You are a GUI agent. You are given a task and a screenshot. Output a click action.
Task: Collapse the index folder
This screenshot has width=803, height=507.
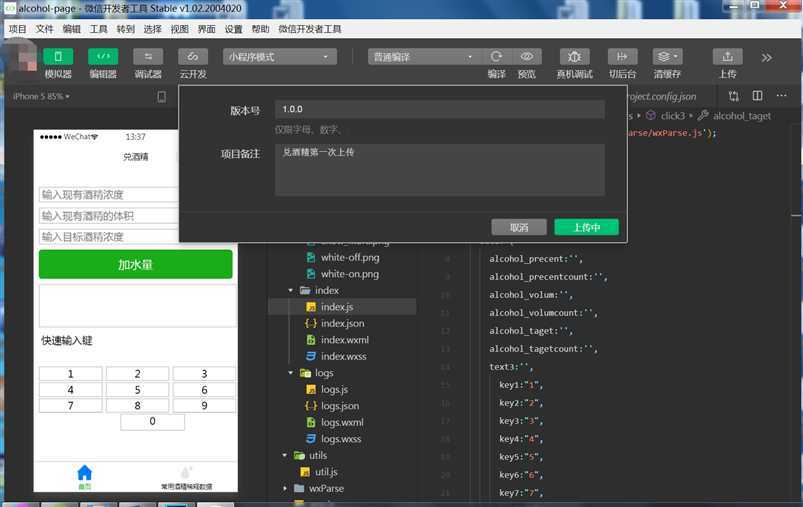pos(290,290)
